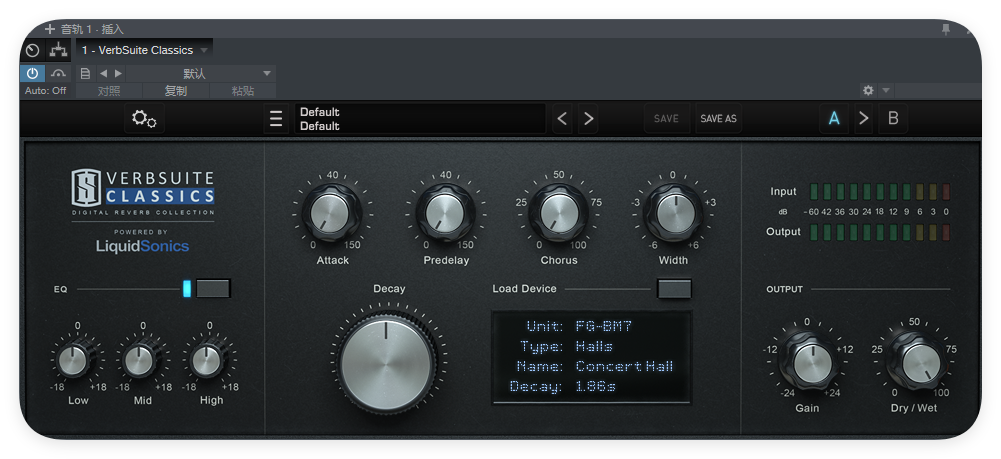Switch to A state
Screen dimensions: 1001x459
(x=834, y=119)
